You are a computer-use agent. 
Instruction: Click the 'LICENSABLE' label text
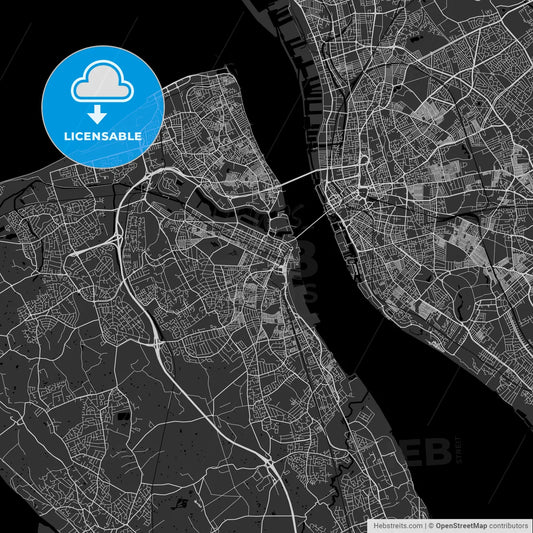pos(103,136)
